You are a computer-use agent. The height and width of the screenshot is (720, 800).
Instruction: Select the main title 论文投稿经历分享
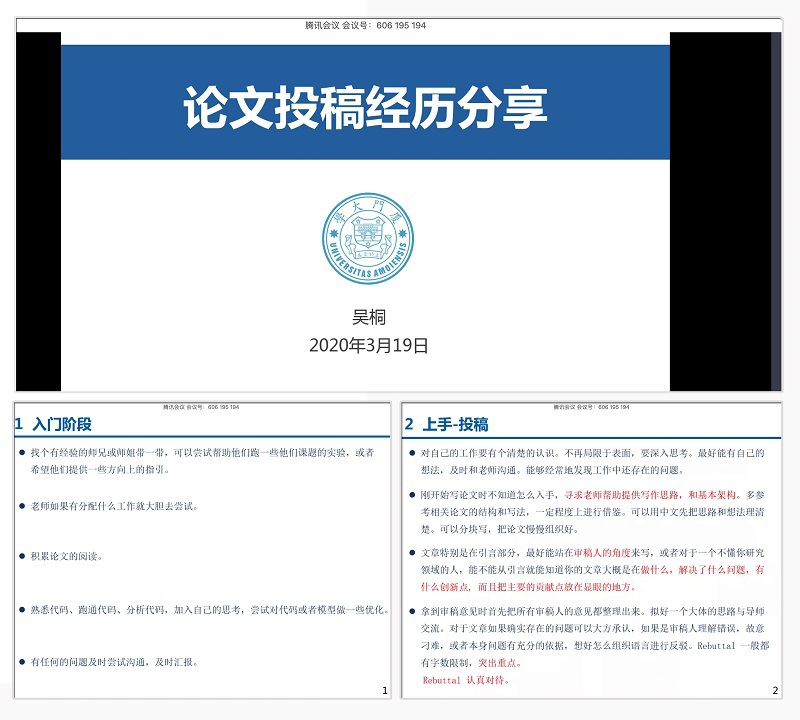[365, 108]
